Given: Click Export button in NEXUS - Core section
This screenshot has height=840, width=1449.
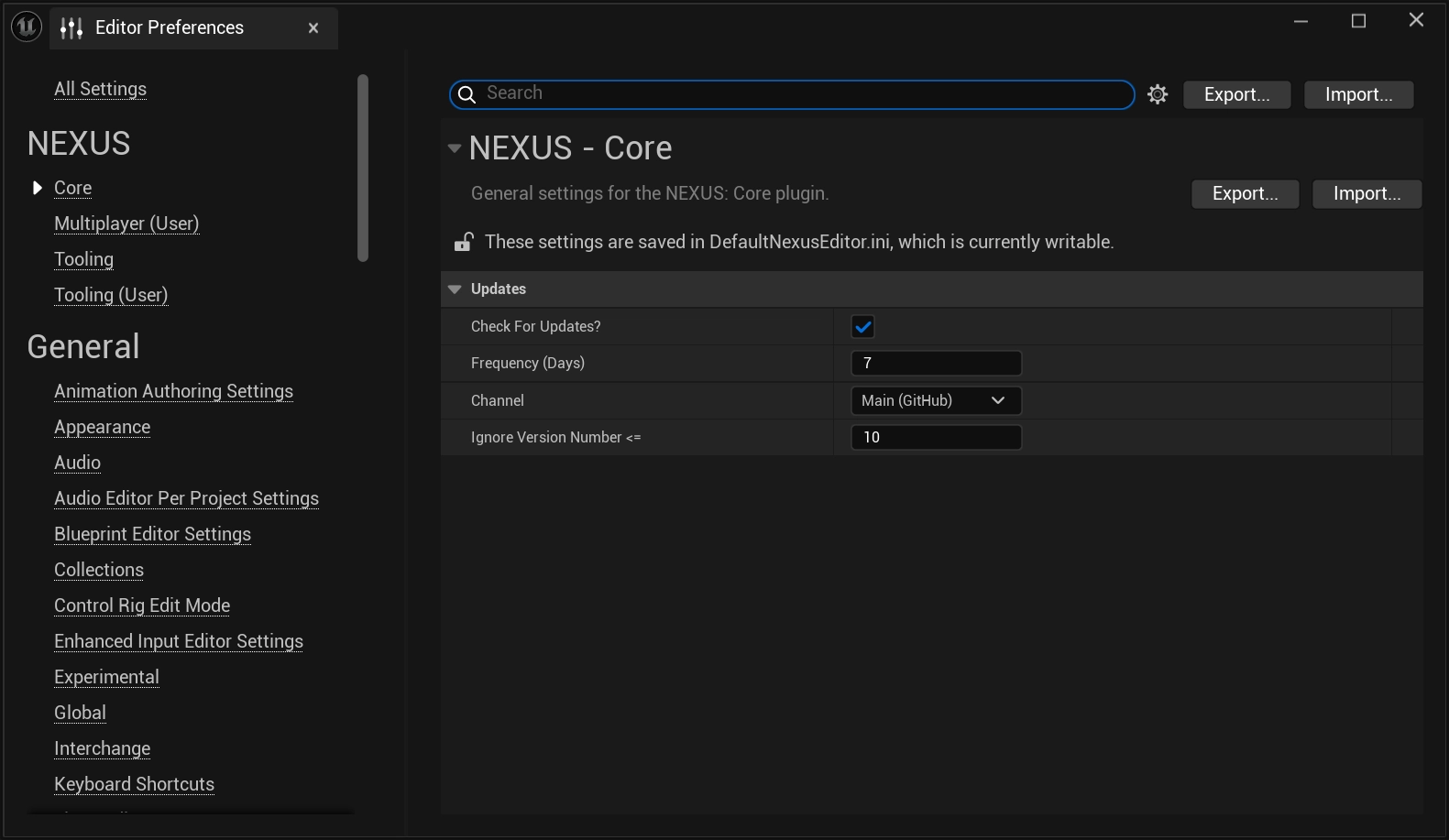Looking at the screenshot, I should 1245,193.
